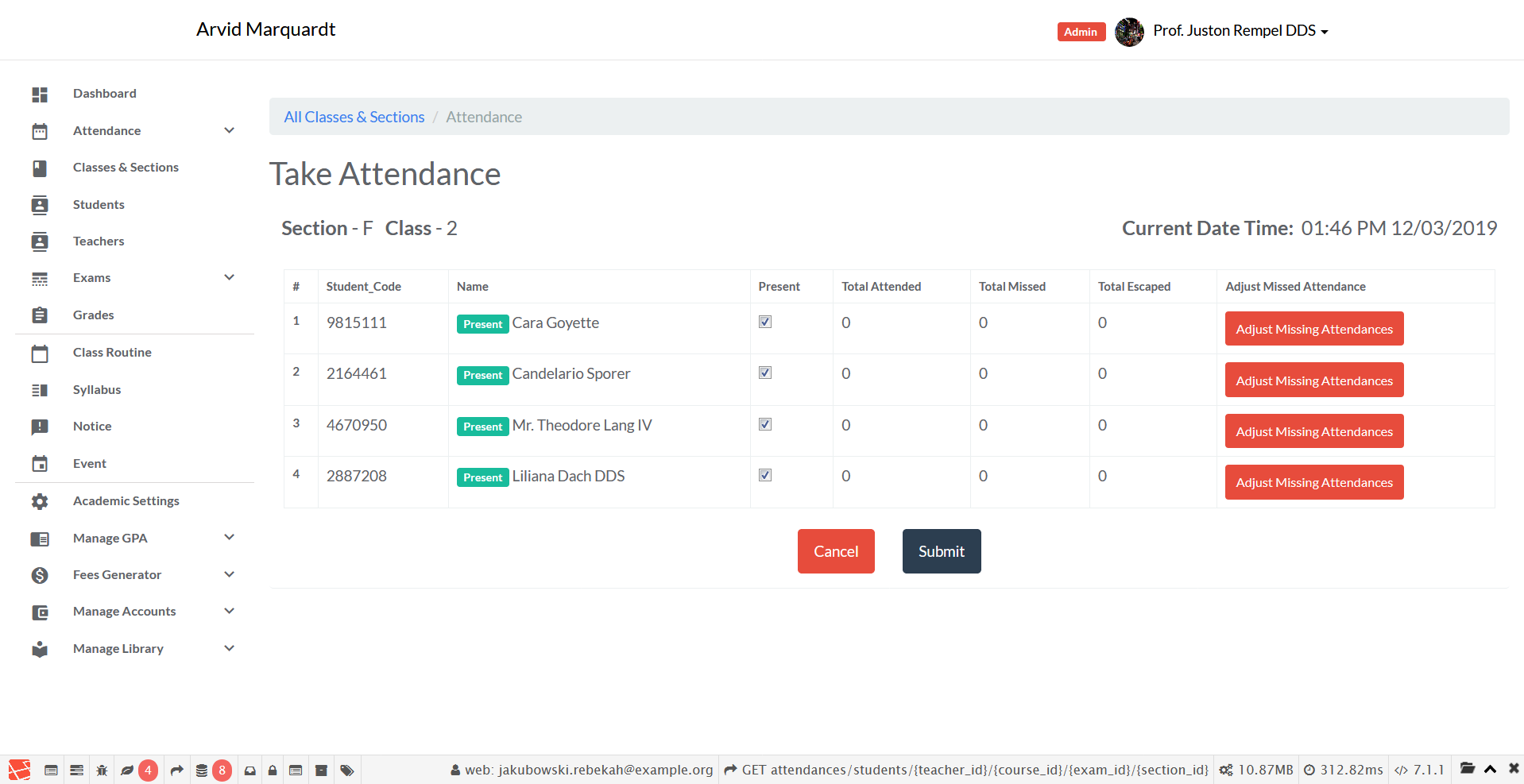Click the Notice alert icon
The image size is (1524, 784).
tap(40, 427)
